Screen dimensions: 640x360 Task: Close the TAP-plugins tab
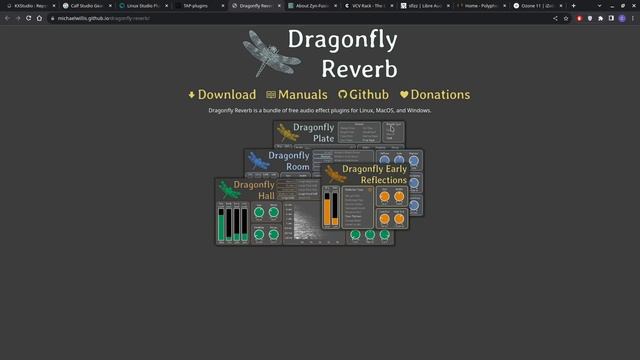pyautogui.click(x=222, y=6)
